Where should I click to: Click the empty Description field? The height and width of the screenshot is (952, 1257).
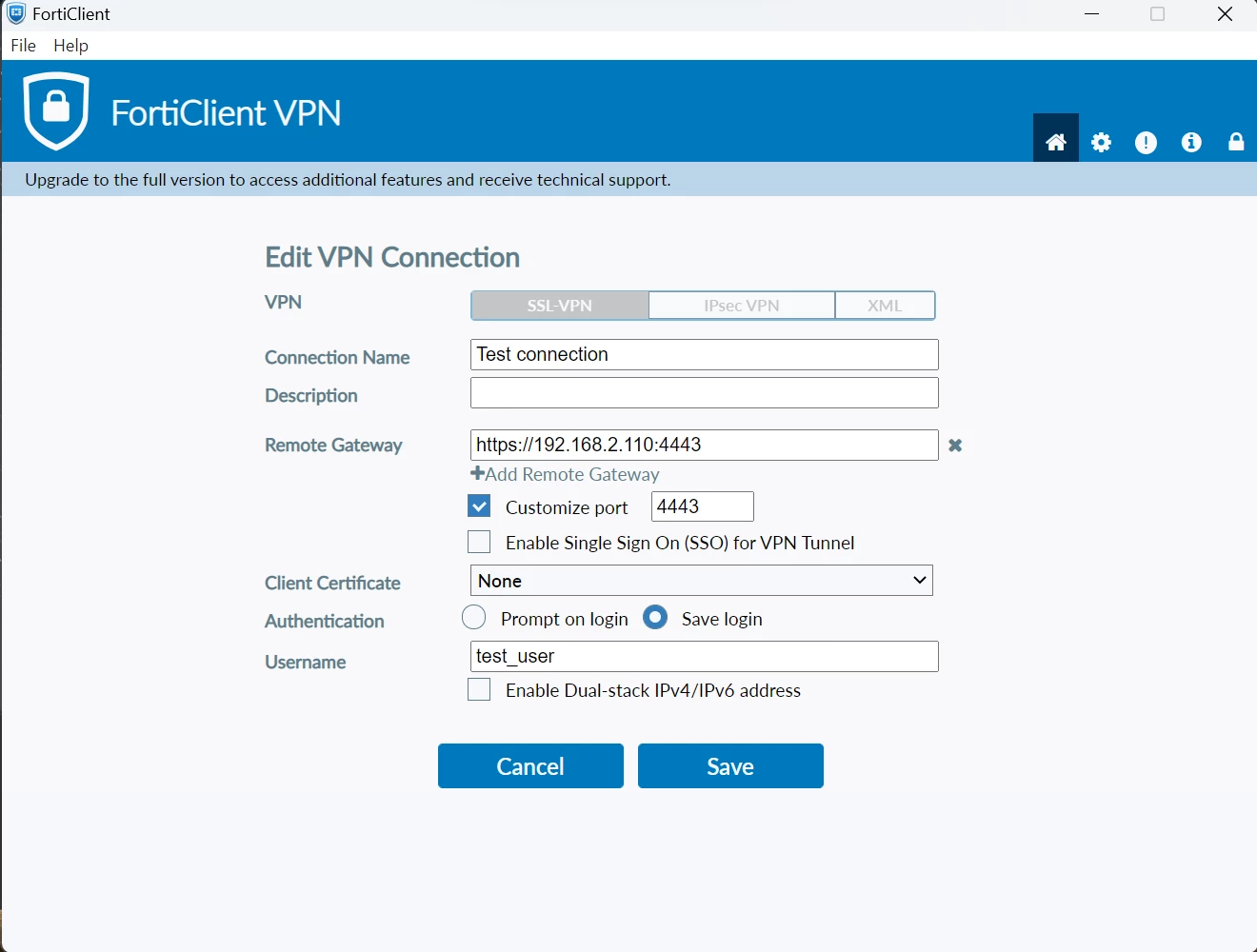[705, 393]
